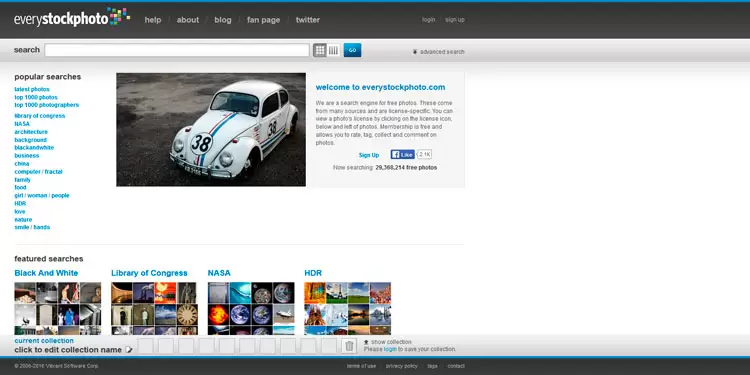
Task: Select food popular search
Action: pos(21,188)
